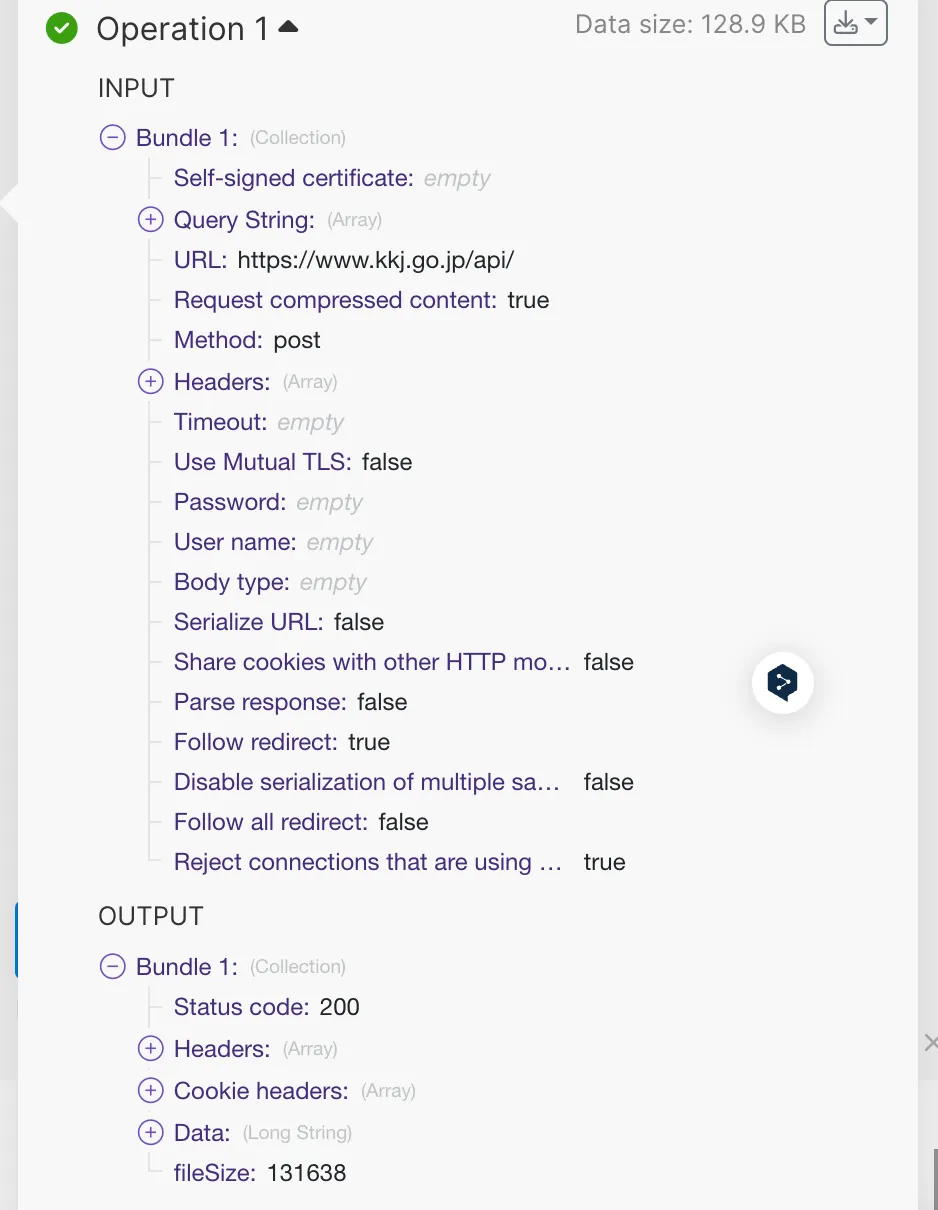The image size is (938, 1210).
Task: Expand the Query String array
Action: [150, 220]
